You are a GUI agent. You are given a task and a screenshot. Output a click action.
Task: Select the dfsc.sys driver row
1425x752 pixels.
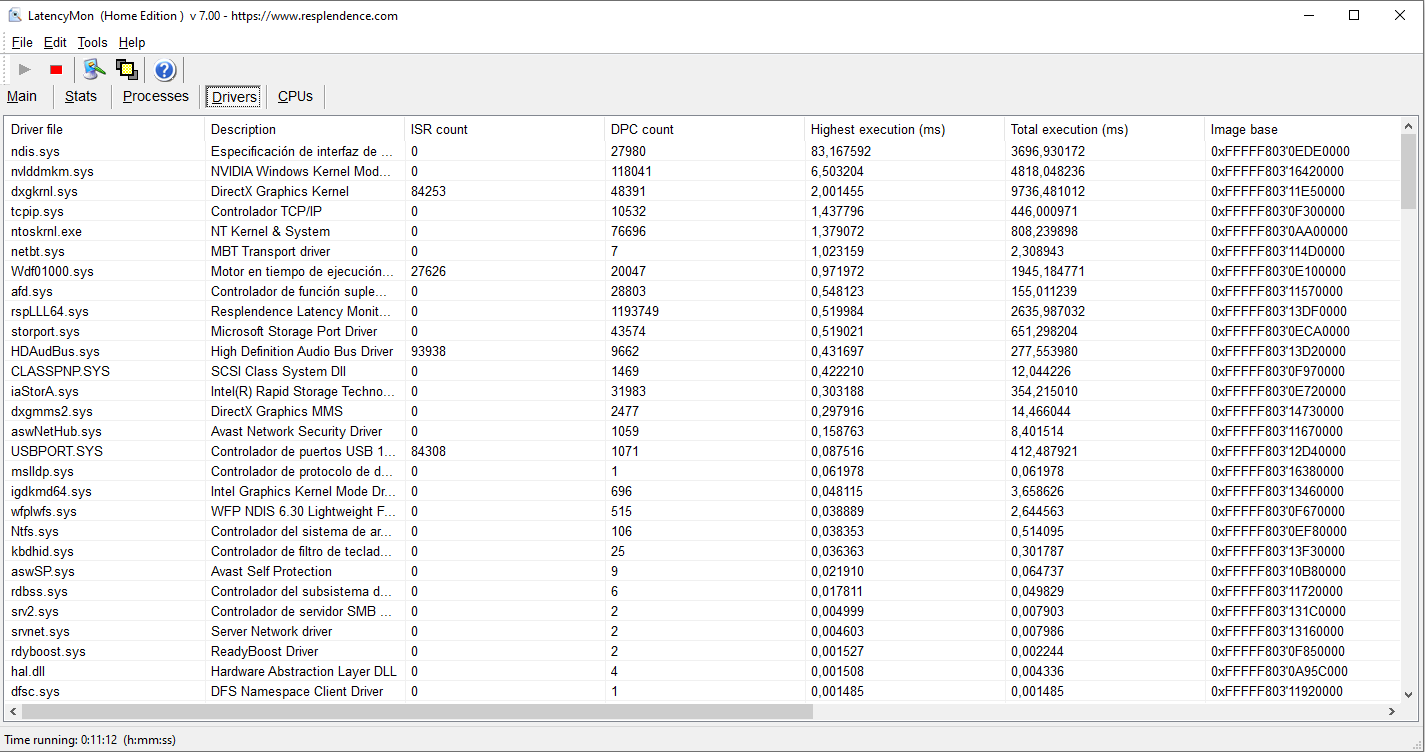(x=702, y=691)
